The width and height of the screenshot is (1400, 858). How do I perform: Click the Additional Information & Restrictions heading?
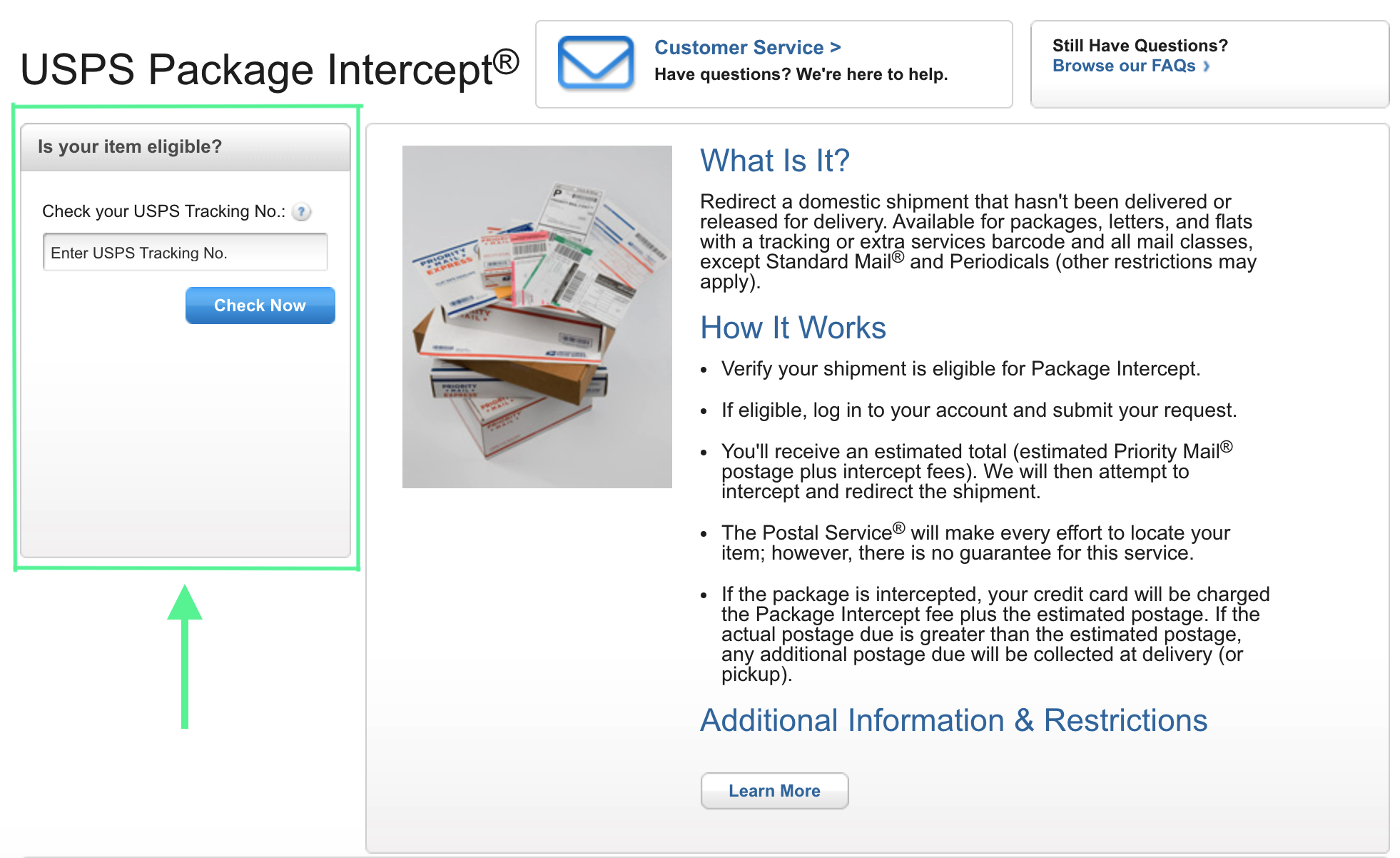[x=953, y=721]
